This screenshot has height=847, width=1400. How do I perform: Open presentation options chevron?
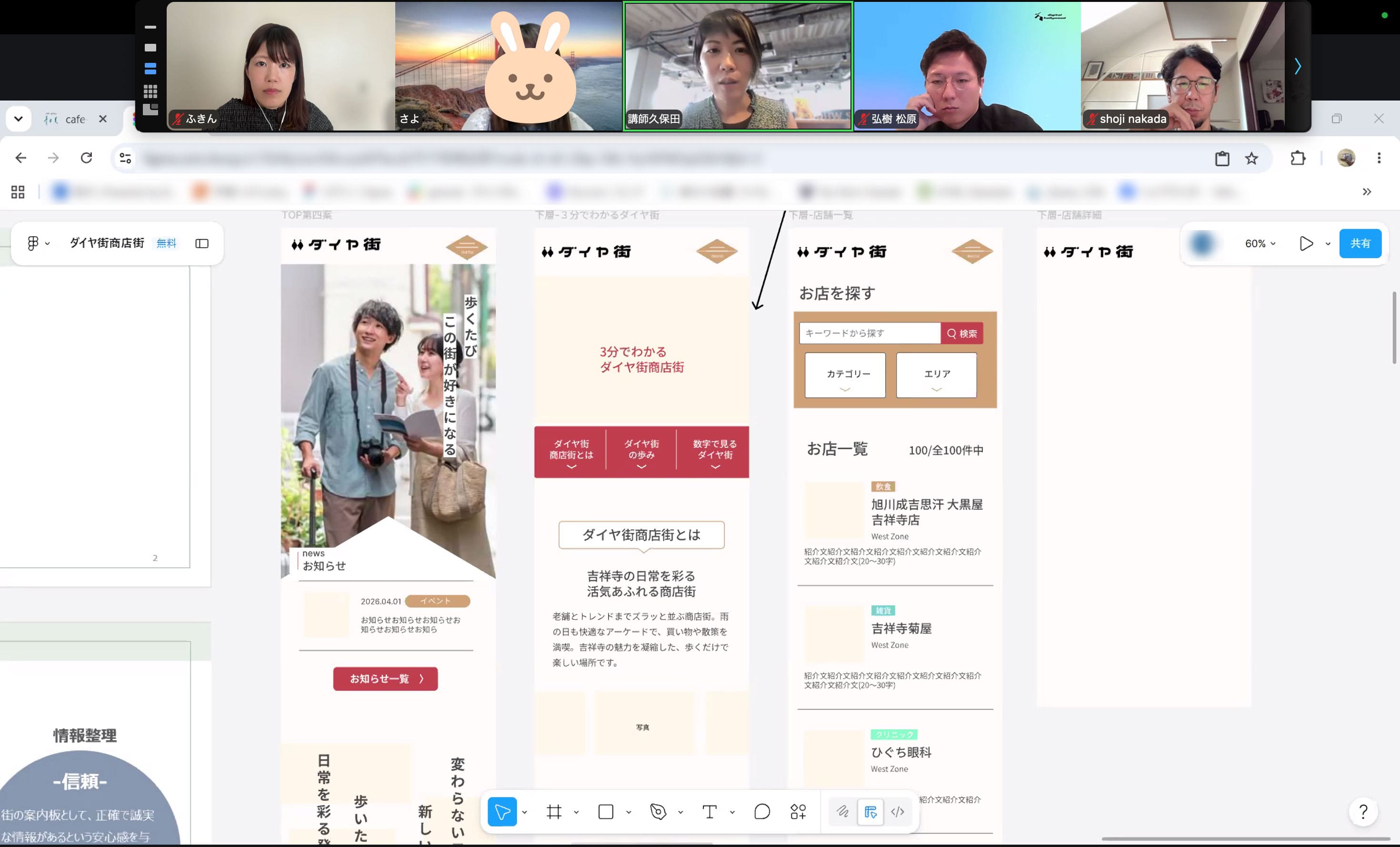pos(1328,244)
